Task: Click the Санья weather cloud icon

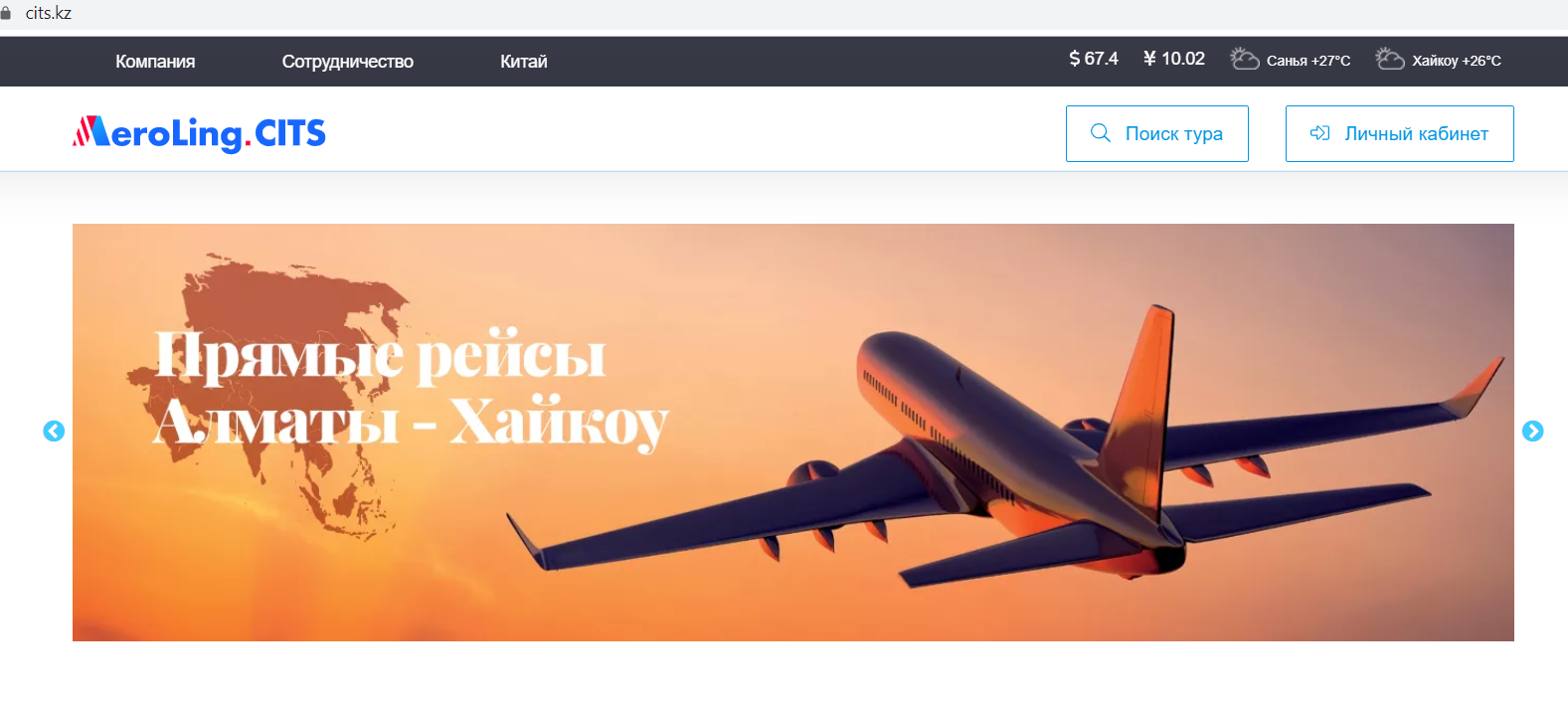Action: click(1244, 59)
